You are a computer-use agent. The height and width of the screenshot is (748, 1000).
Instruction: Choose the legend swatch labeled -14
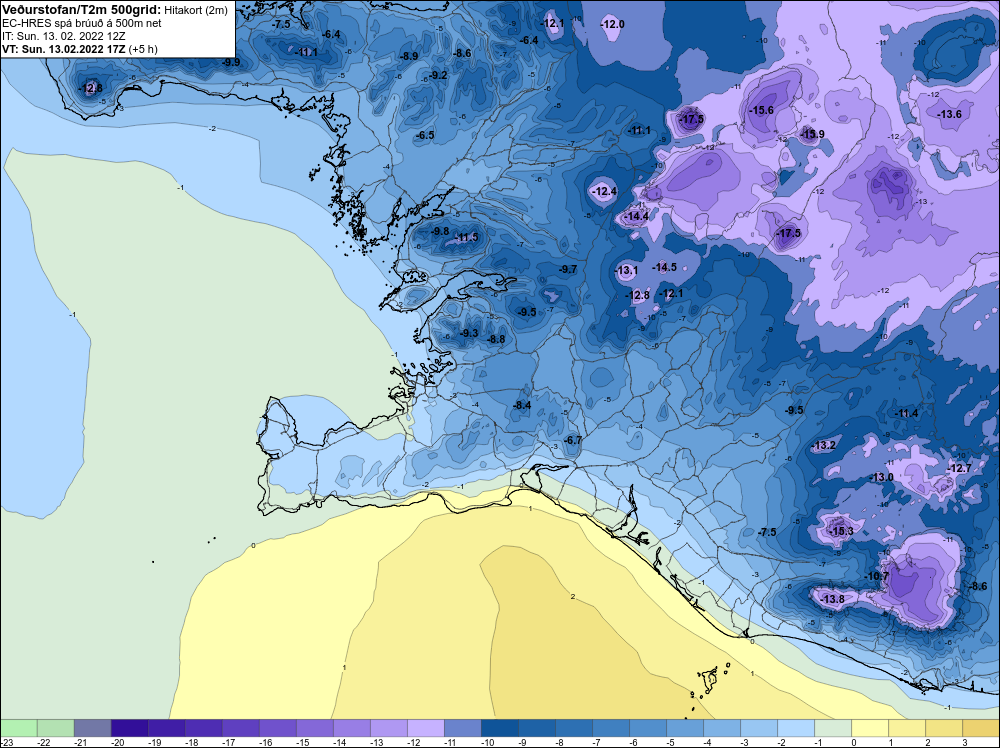tap(351, 728)
